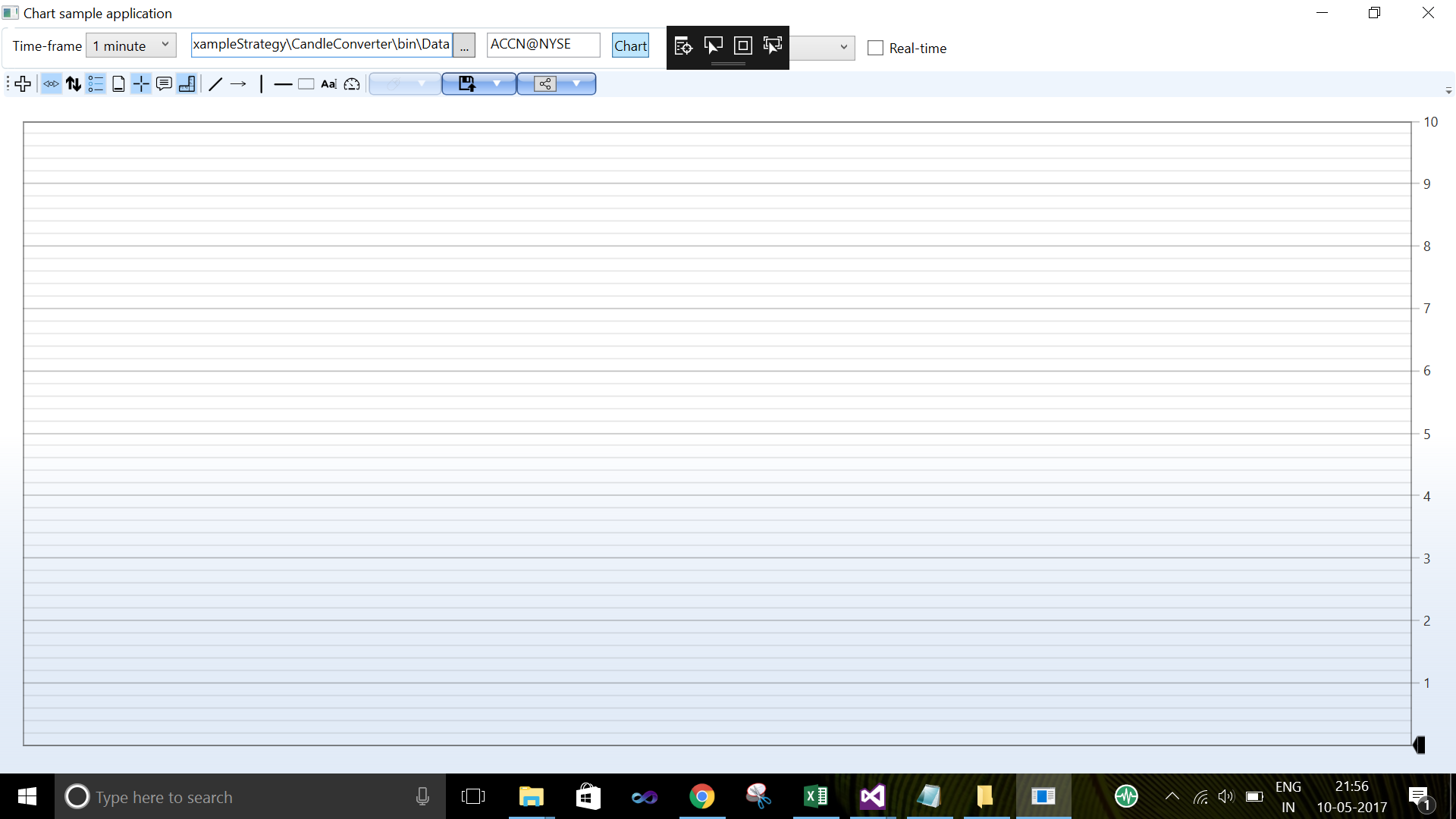Click the save floppy disk icon
The image size is (1456, 819).
point(467,83)
